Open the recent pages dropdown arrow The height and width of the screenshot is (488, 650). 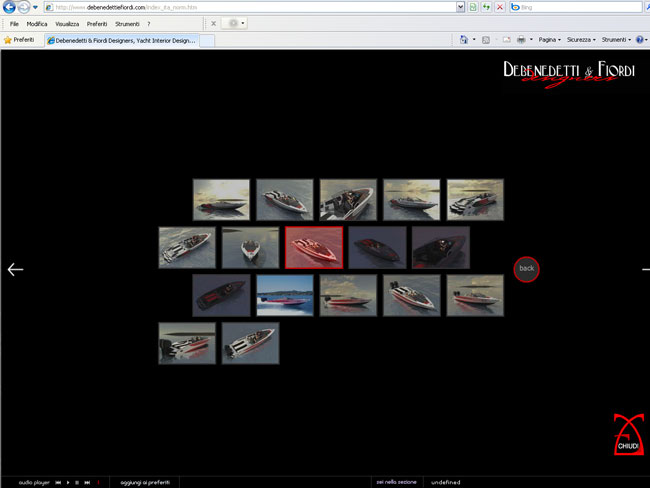[x=35, y=7]
